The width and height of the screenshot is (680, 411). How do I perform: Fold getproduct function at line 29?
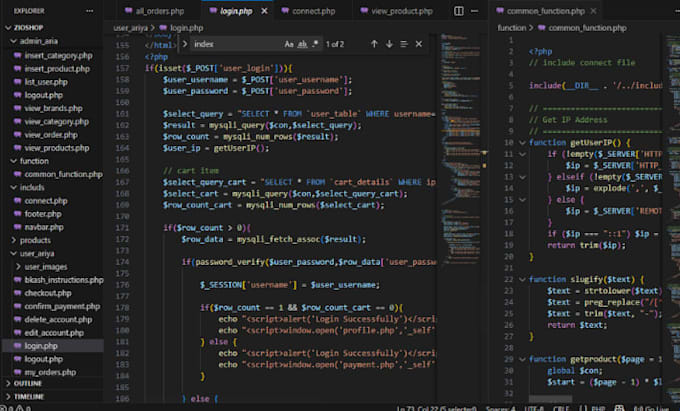(x=522, y=359)
